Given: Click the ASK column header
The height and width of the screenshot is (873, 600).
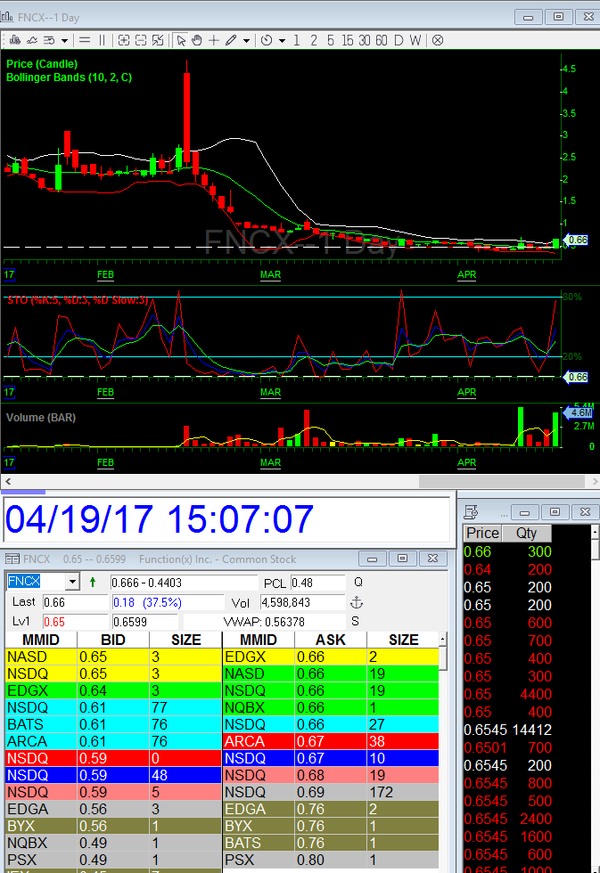Looking at the screenshot, I should 330,639.
